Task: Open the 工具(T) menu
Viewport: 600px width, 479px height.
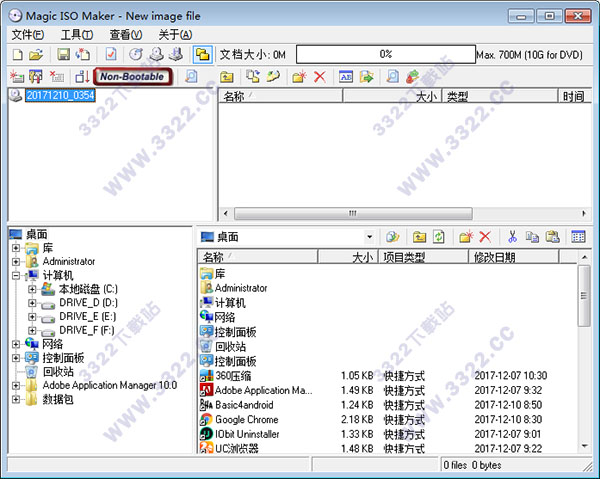Action: tap(77, 35)
